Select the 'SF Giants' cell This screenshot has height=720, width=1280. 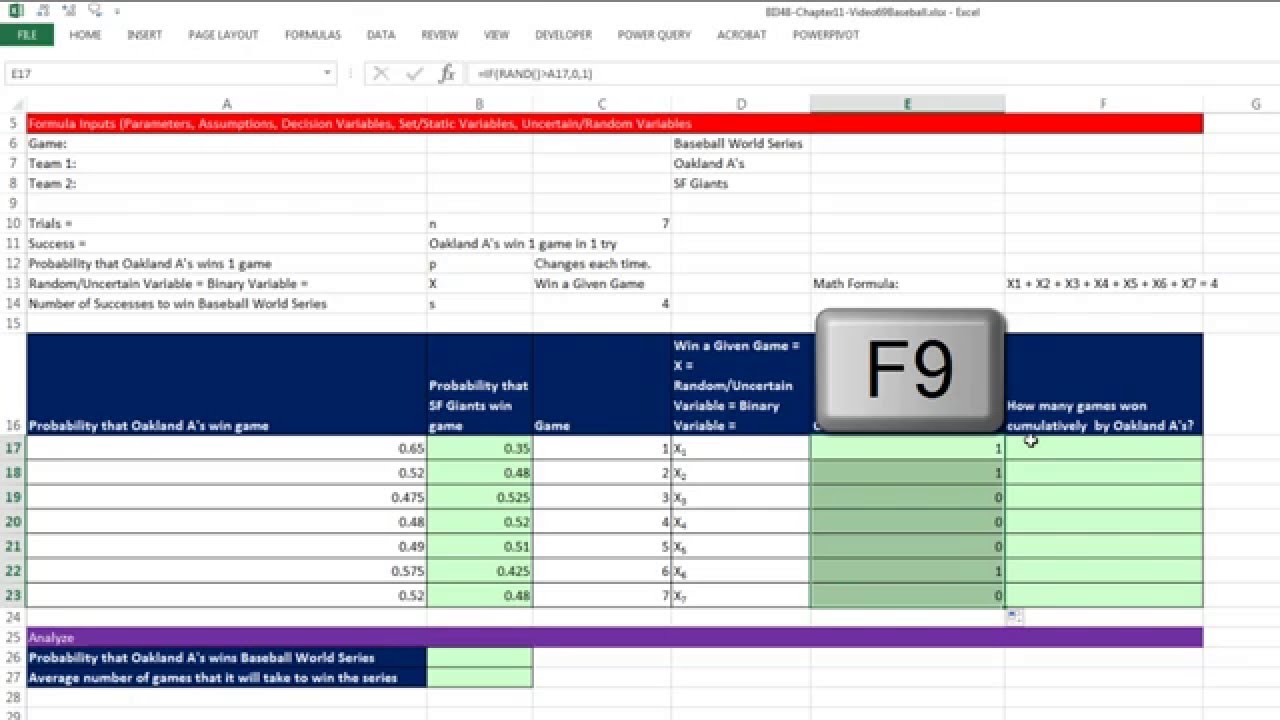[741, 183]
